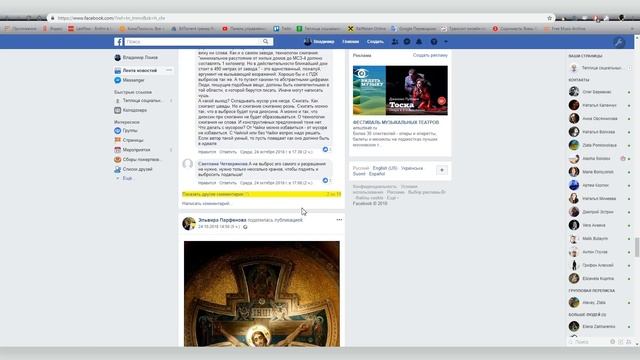The width and height of the screenshot is (640, 360).
Task: Open Теплица социальных under Ваши страницы
Action: (597, 68)
